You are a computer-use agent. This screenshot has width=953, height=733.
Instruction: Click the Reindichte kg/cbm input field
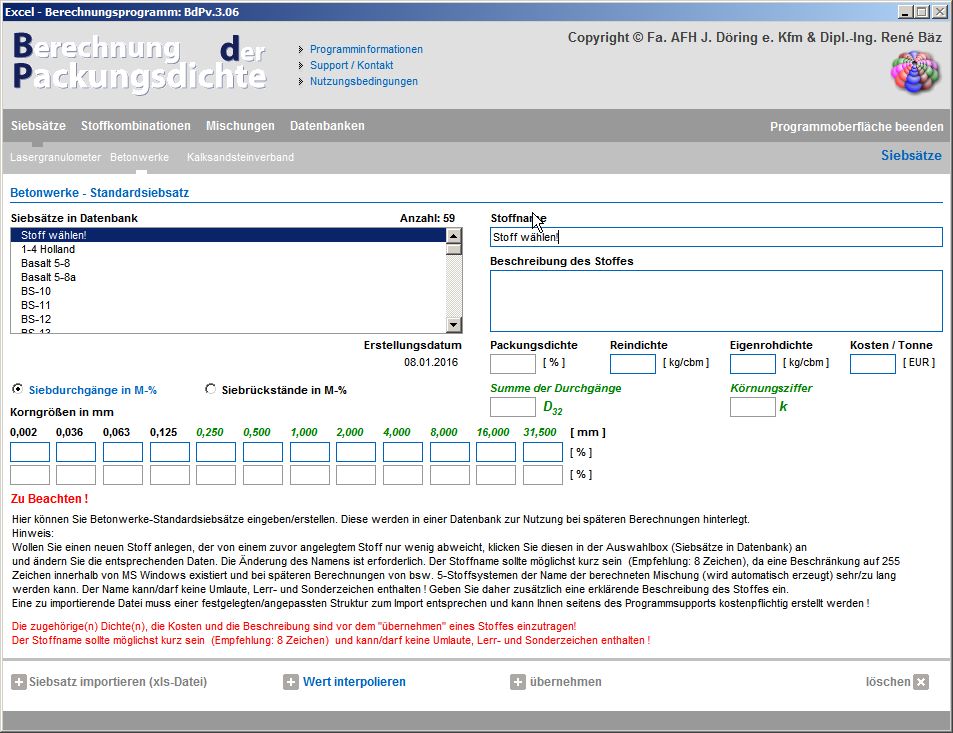(x=632, y=363)
